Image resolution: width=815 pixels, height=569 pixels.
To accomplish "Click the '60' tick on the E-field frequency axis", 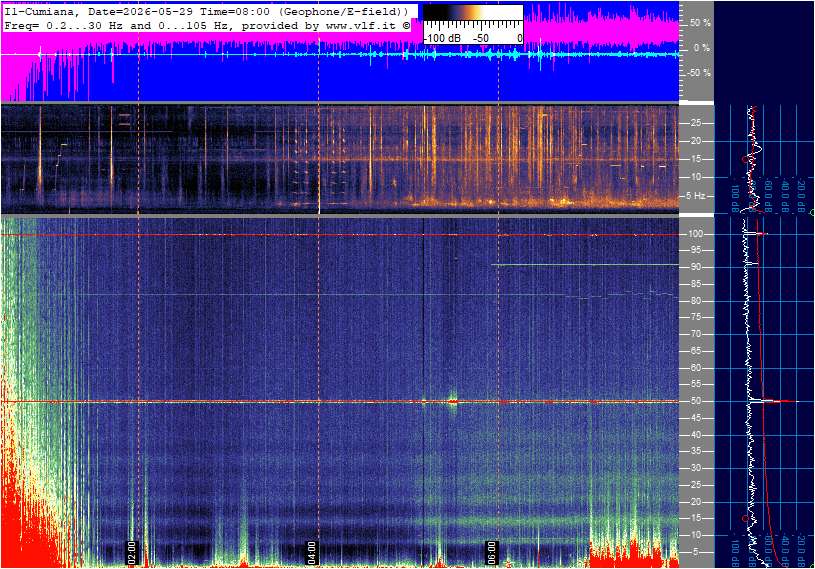I will [695, 368].
